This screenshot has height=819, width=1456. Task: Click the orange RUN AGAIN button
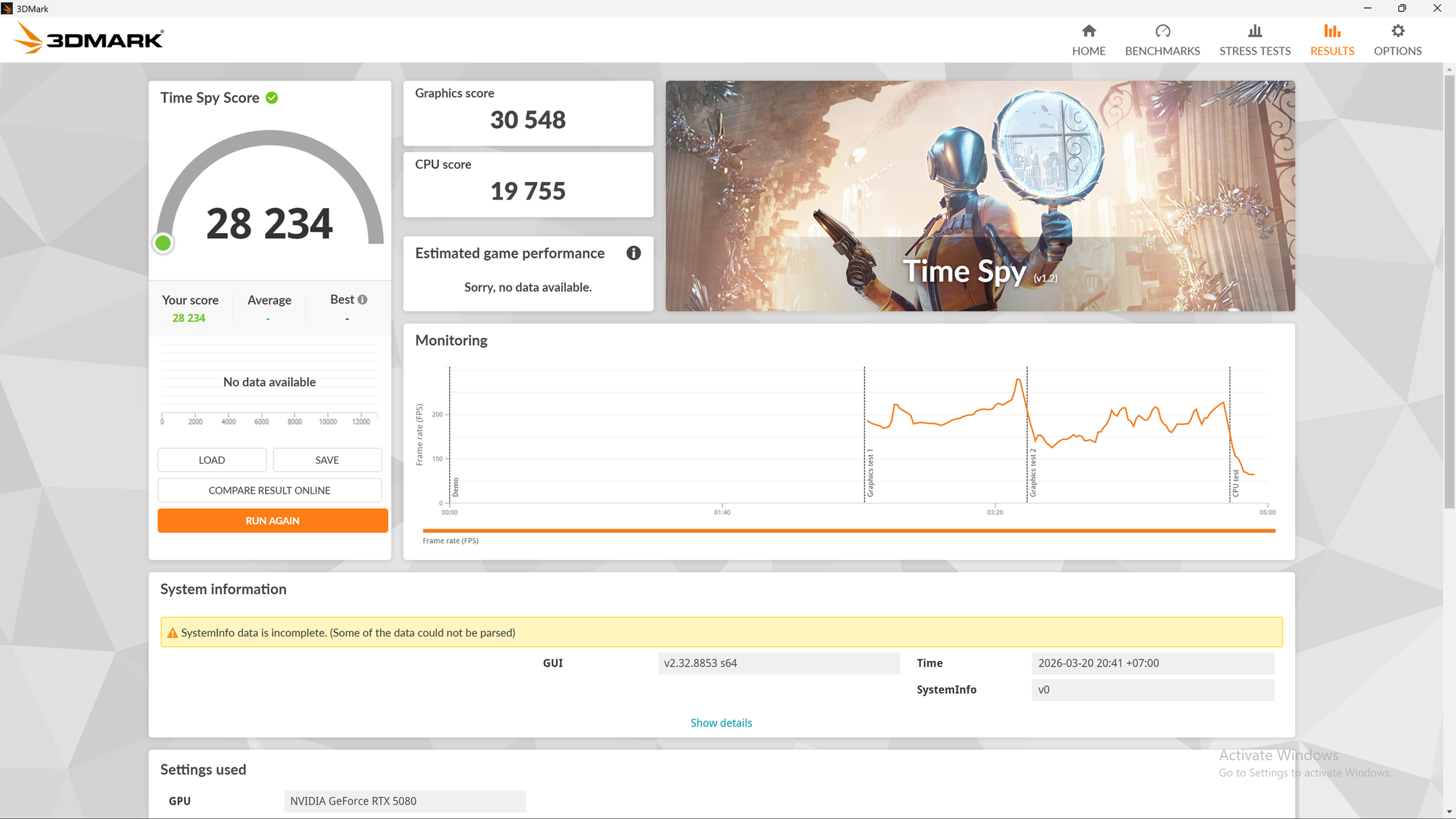point(272,521)
